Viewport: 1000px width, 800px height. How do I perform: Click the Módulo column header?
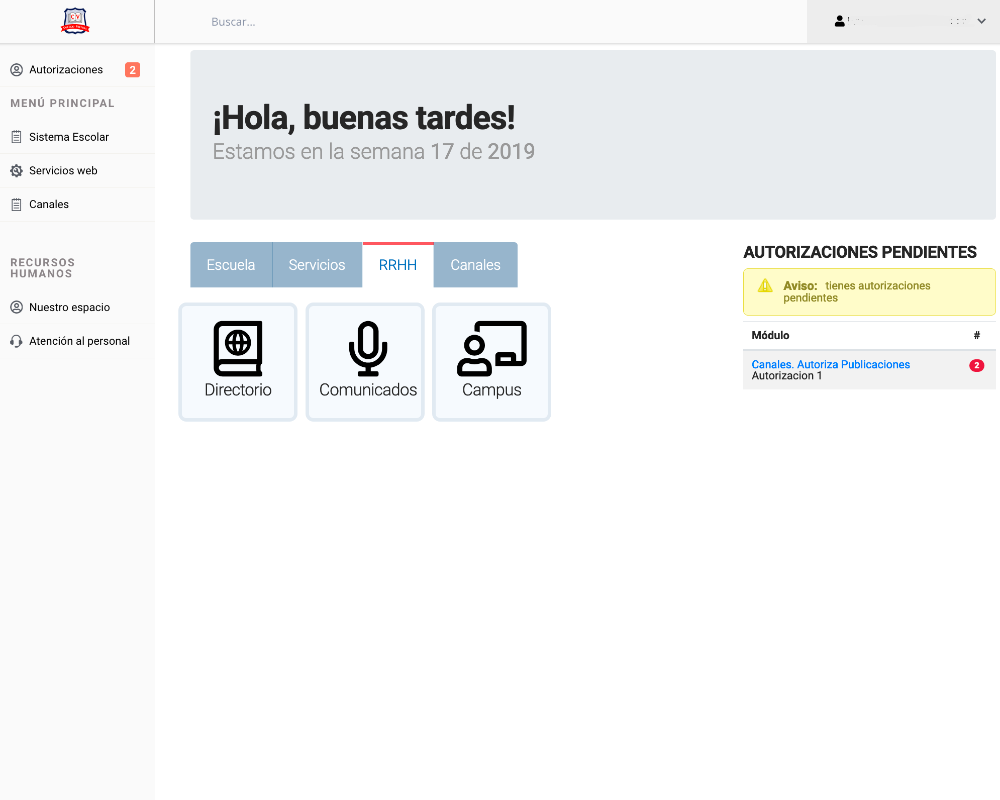click(770, 336)
